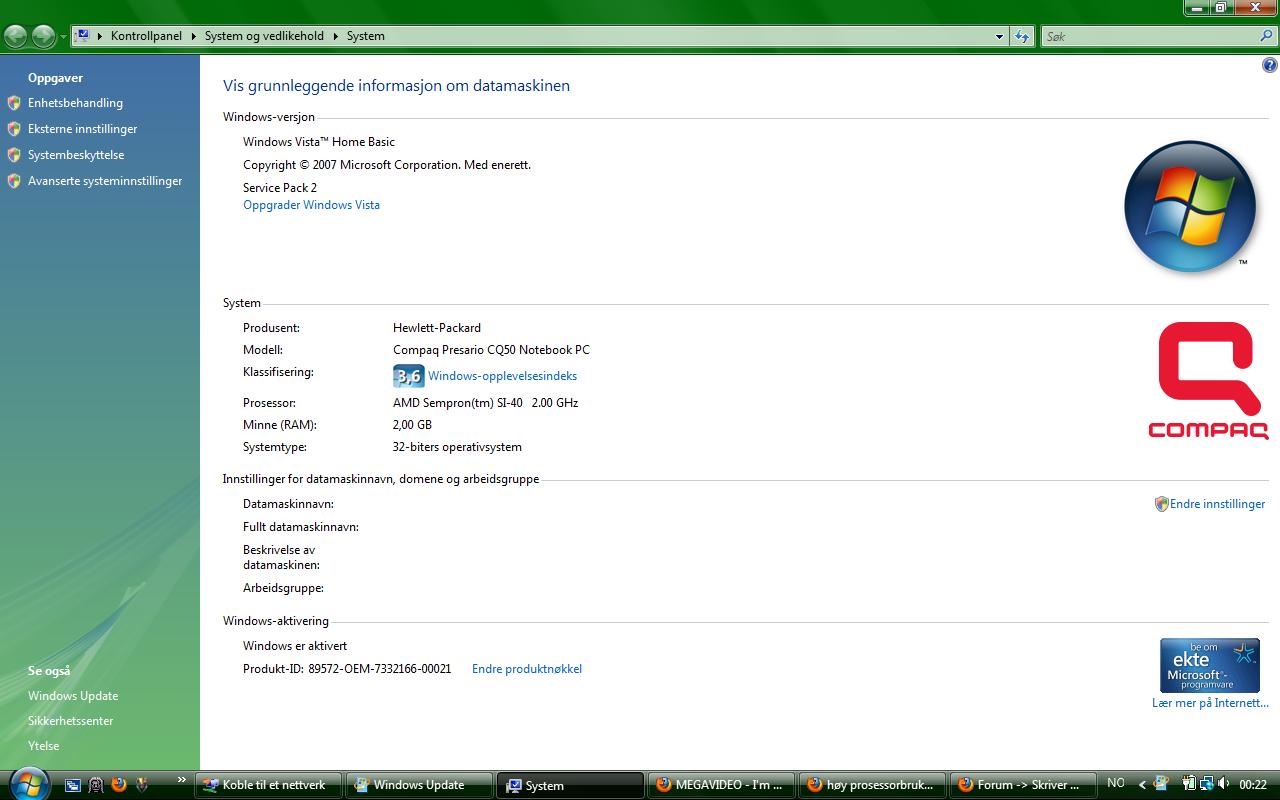This screenshot has width=1280, height=800.
Task: Click battery power tray icon
Action: pos(1190,784)
